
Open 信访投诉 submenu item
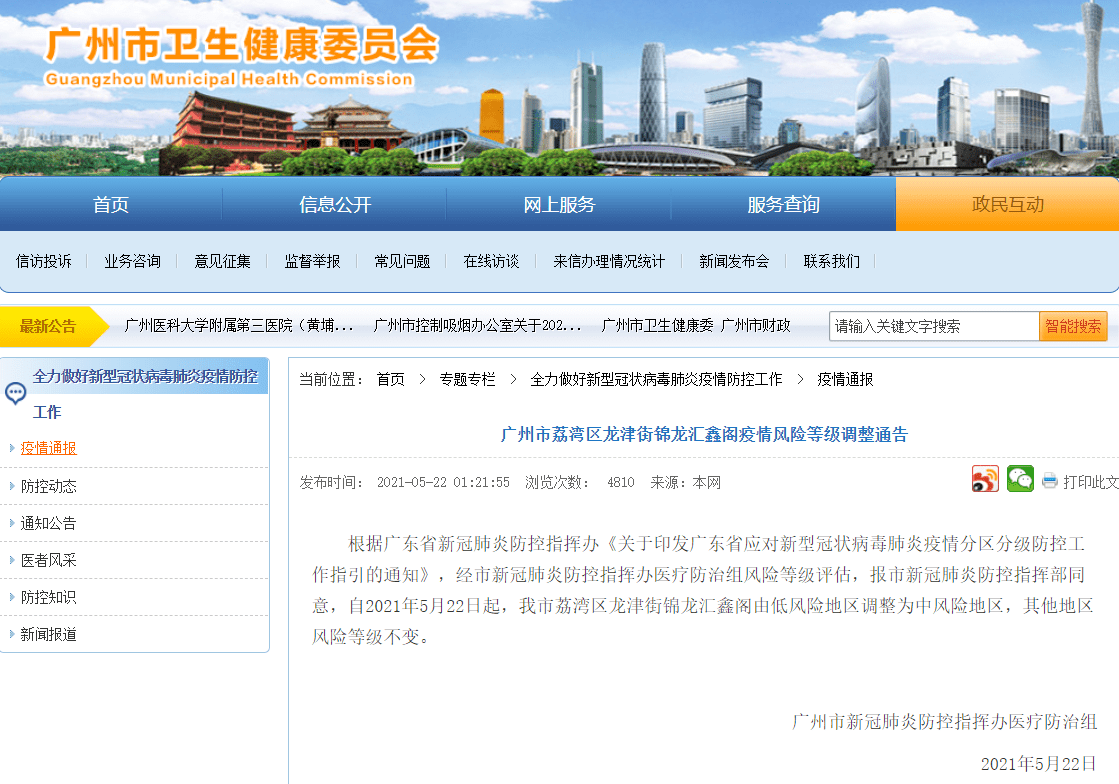44,262
